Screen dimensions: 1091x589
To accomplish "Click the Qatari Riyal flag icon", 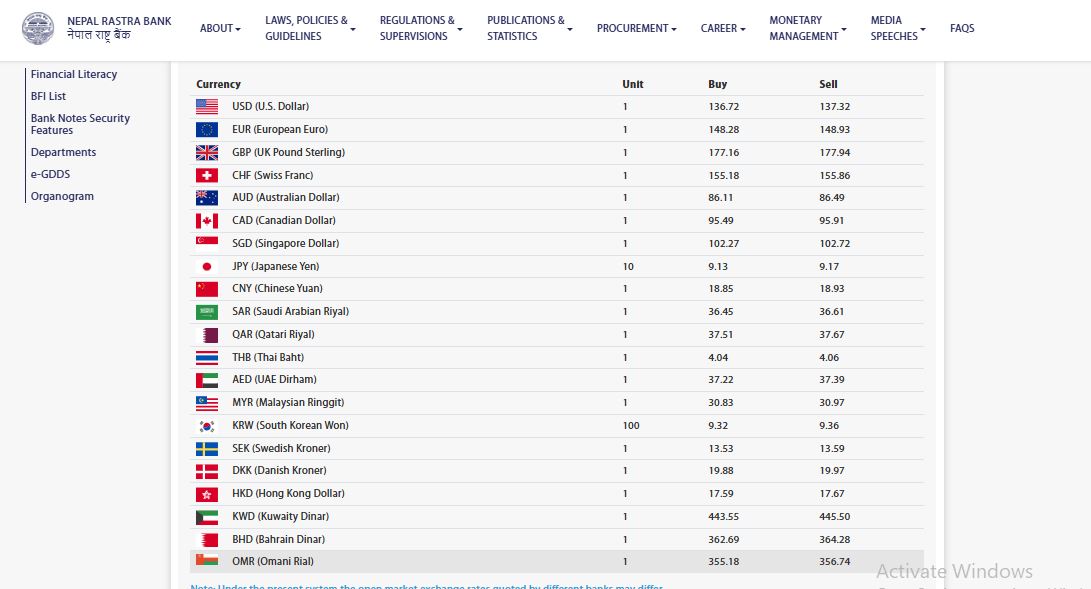I will coord(207,335).
